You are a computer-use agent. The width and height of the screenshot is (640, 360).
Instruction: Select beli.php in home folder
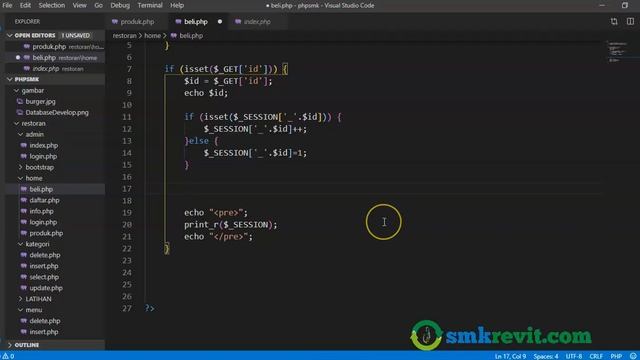tap(41, 189)
